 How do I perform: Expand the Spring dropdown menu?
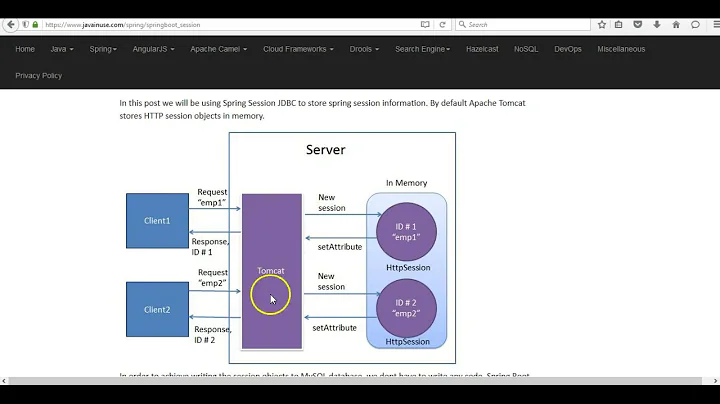(x=103, y=49)
